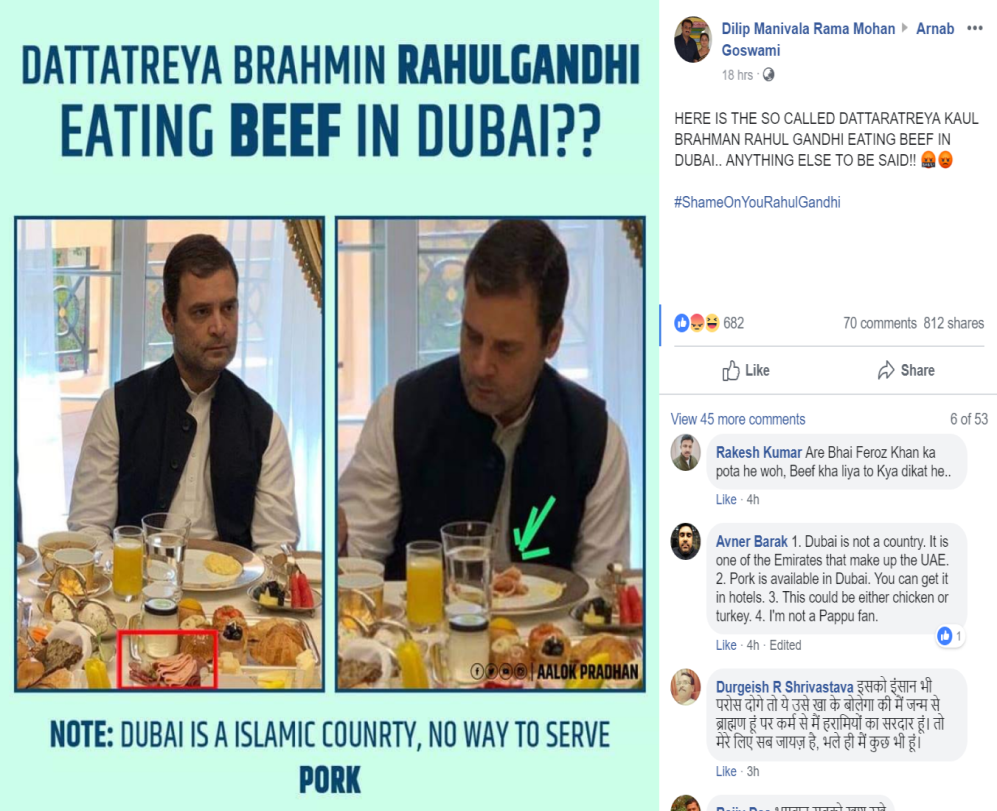
Task: Like Rakesh Kumar's comment
Action: pos(725,499)
